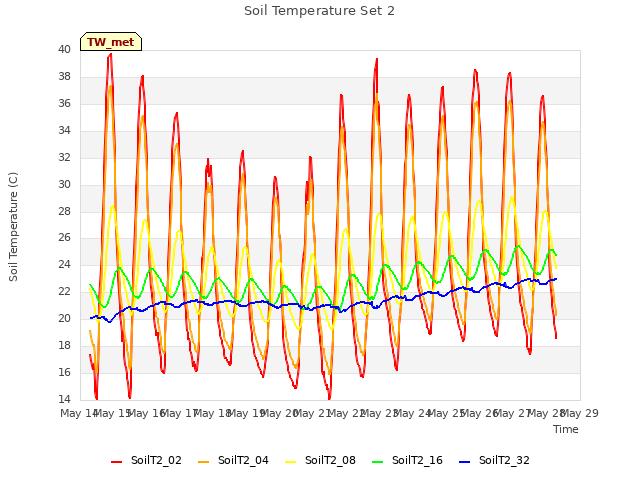This screenshot has width=640, height=480.
Task: Click the 36 y-axis tick label
Action: 64,104
